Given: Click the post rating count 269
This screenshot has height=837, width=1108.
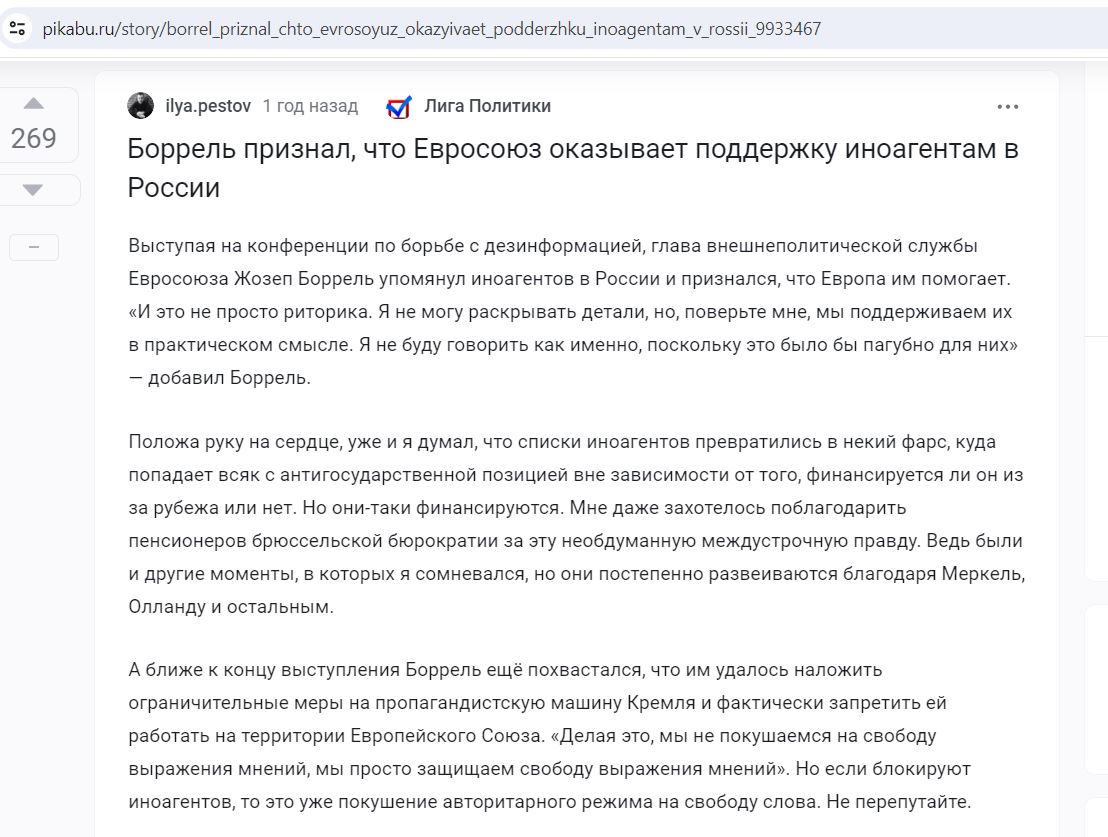Looking at the screenshot, I should pyautogui.click(x=33, y=139).
